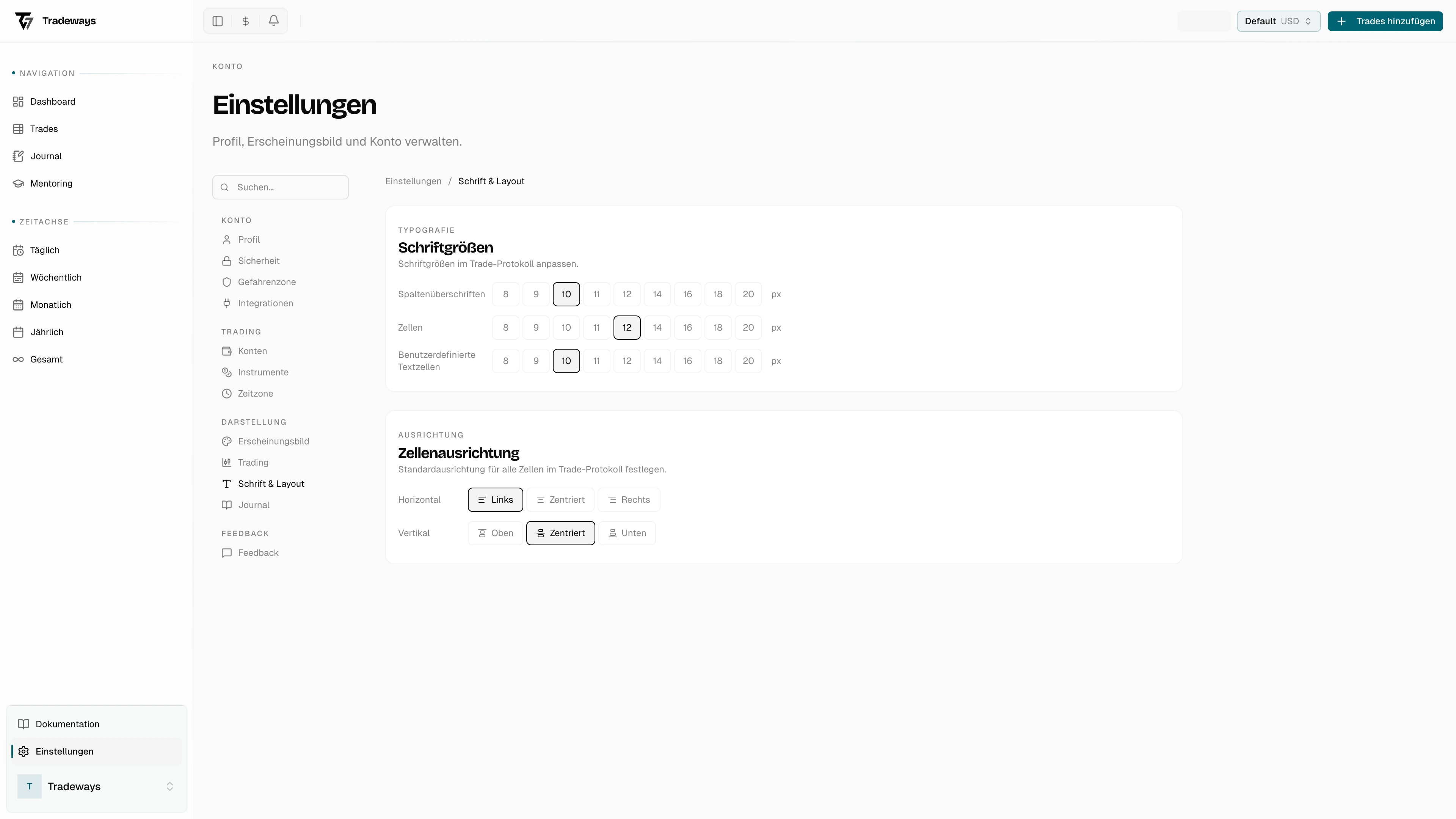Click into the Suchen search field
Screen dimensions: 1456x819
[x=281, y=187]
